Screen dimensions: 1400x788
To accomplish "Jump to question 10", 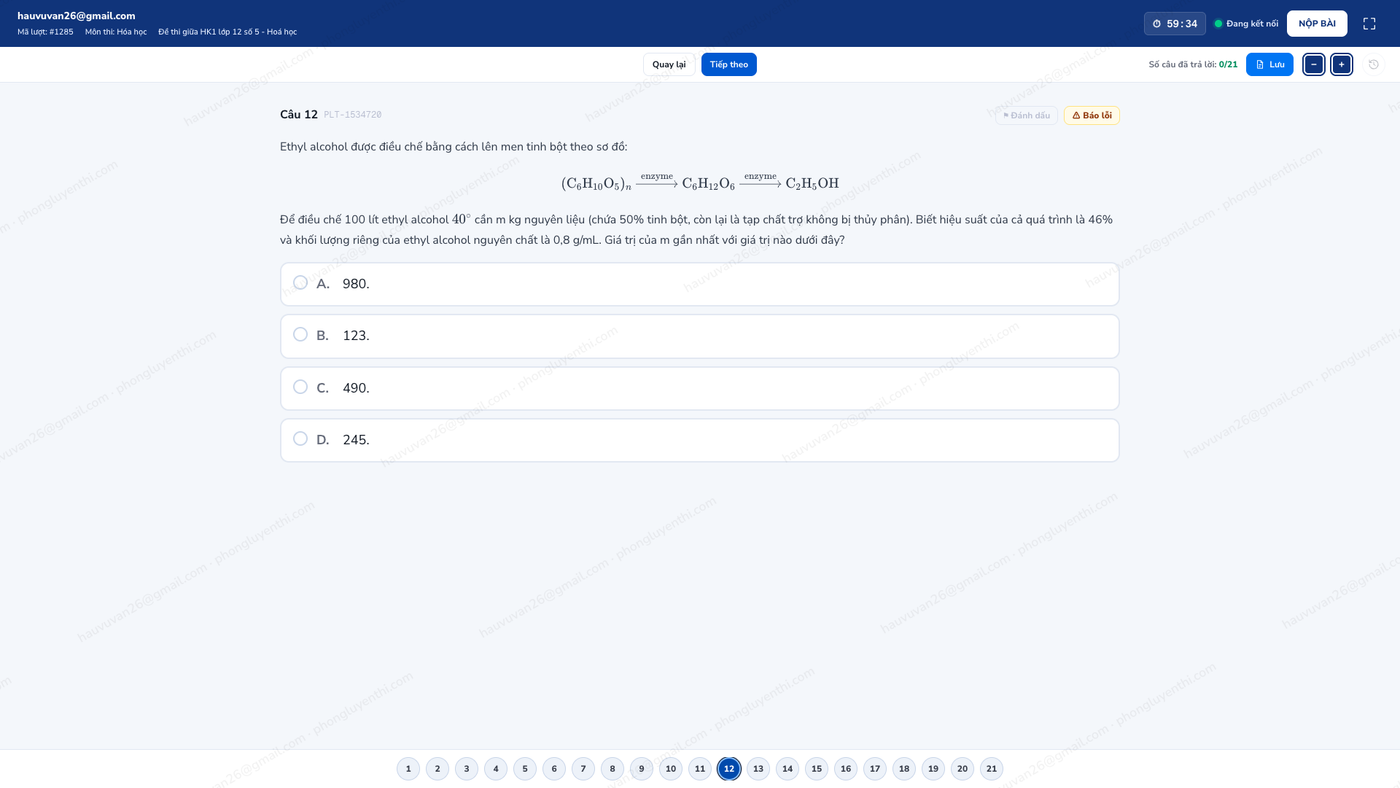I will click(x=670, y=769).
